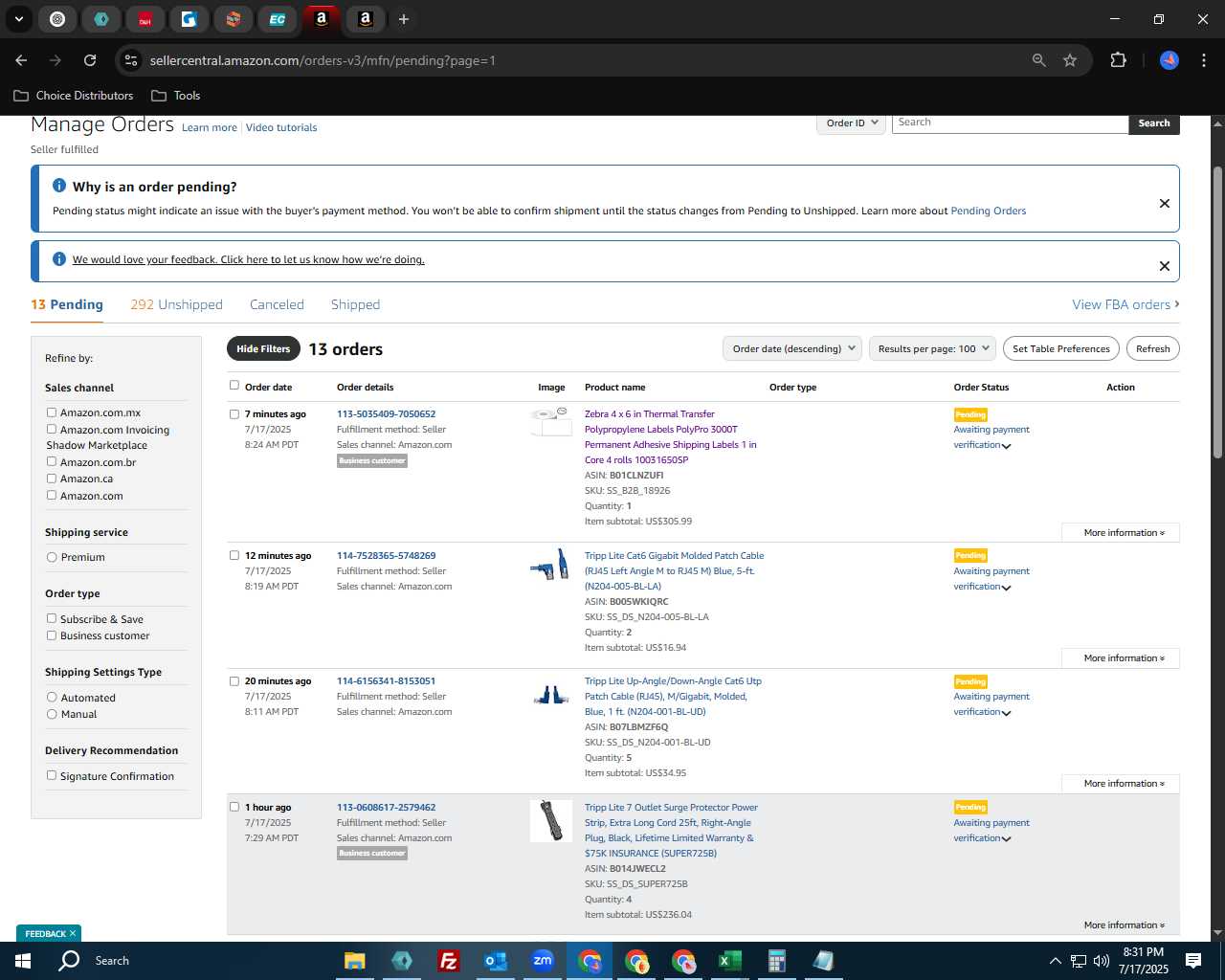Click the surge protector product thumbnail
This screenshot has width=1225, height=980.
(x=551, y=821)
